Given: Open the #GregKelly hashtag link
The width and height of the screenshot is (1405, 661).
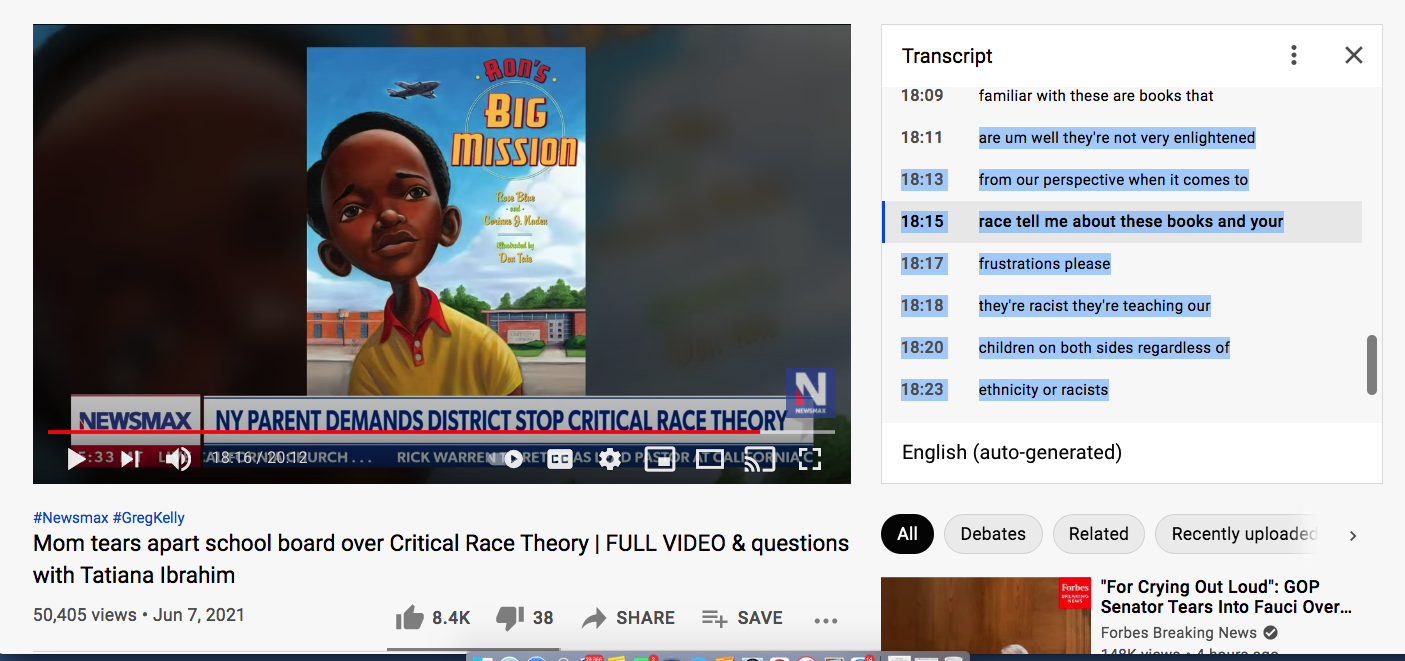Looking at the screenshot, I should coord(149,518).
